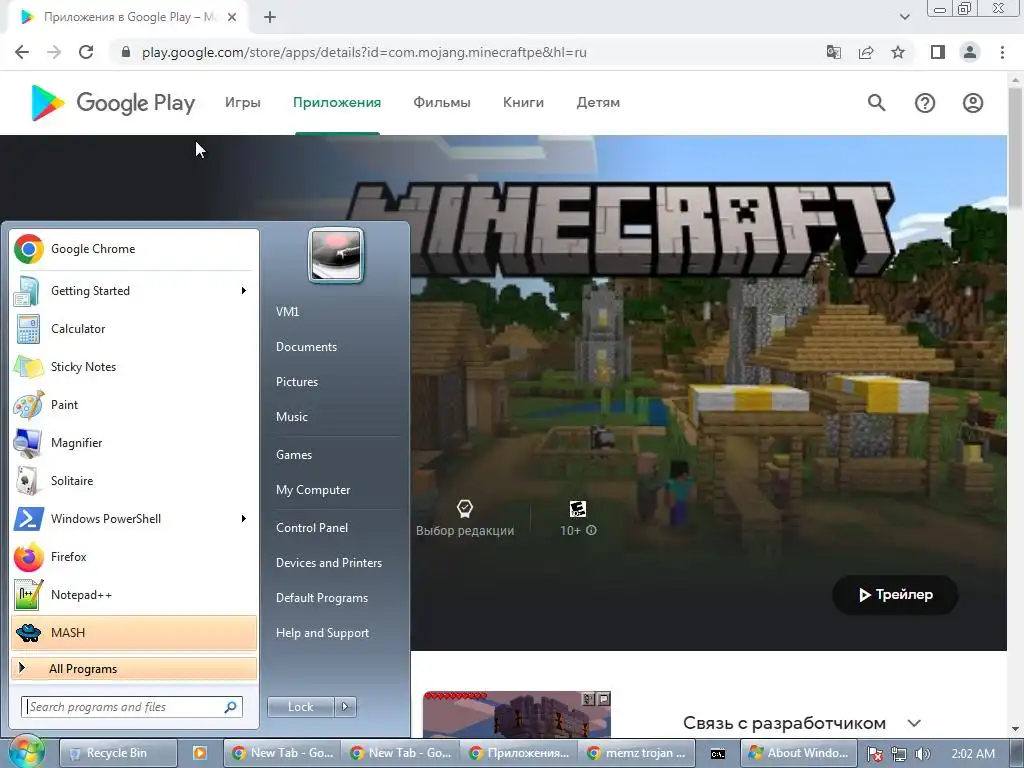Screen dimensions: 1024x768
Task: Switch to the "memz trojan" taskbar window
Action: [x=637, y=753]
